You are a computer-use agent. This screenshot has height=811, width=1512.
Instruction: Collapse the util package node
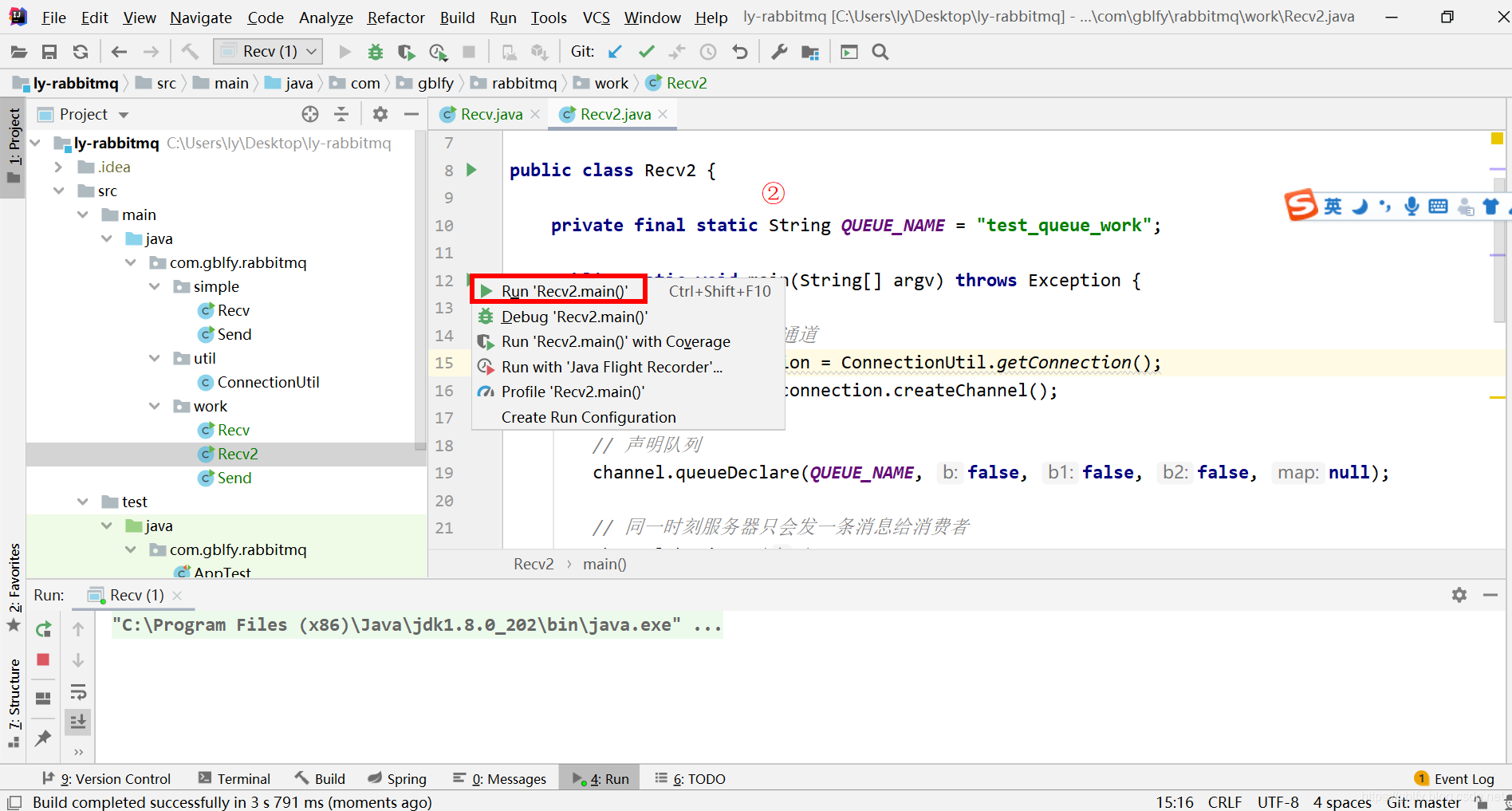(154, 358)
